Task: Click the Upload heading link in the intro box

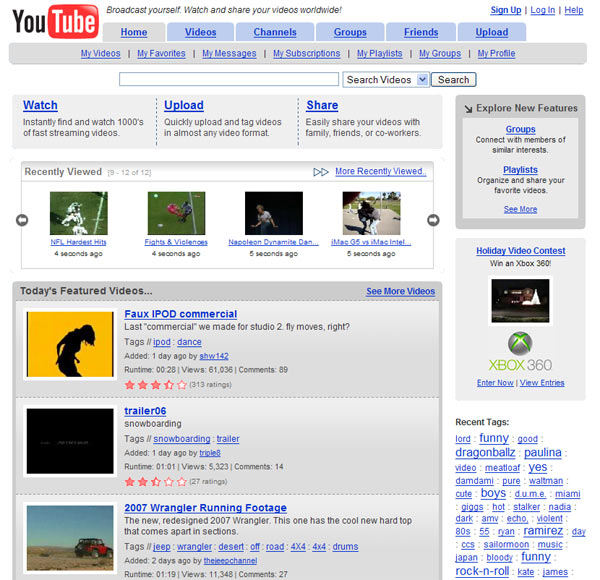Action: [x=184, y=105]
